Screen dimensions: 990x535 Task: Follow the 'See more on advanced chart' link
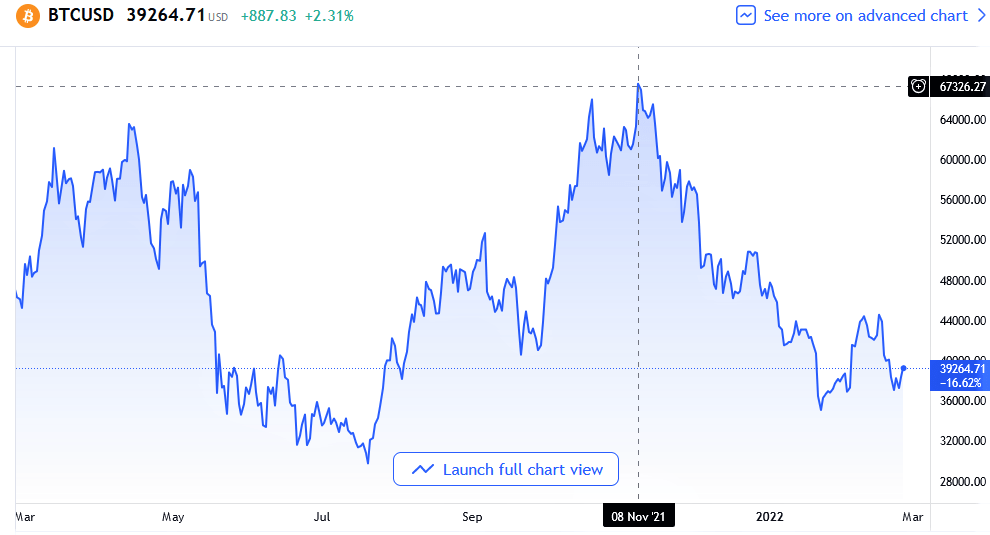coord(865,16)
